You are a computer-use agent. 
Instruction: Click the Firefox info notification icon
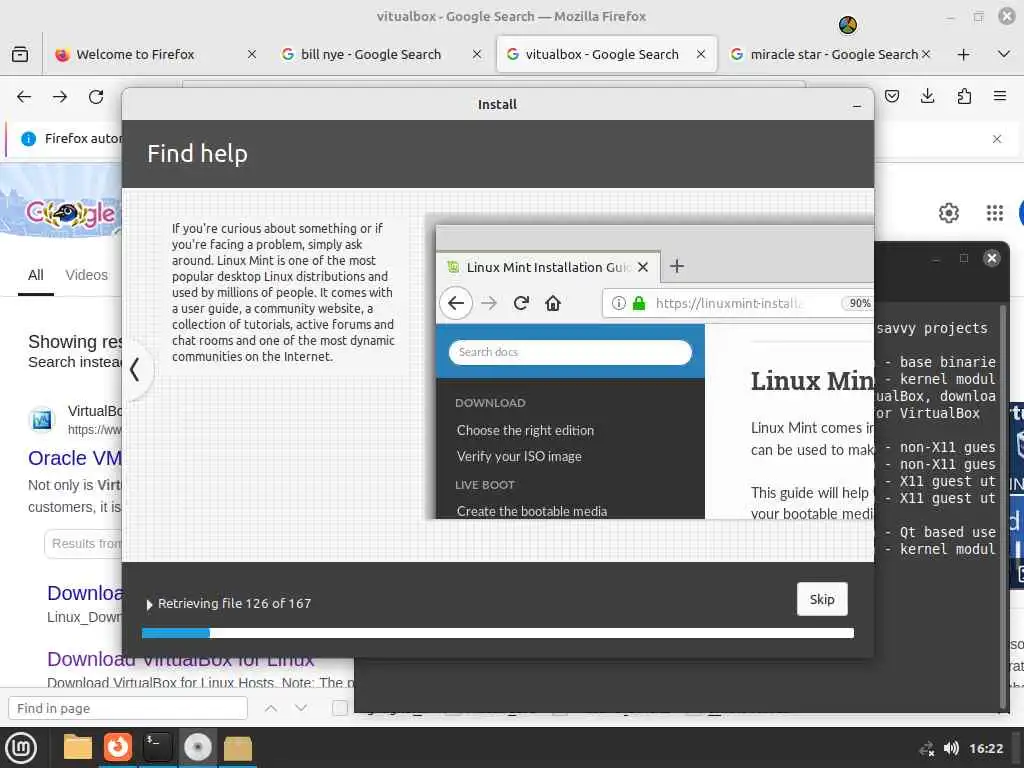tap(29, 138)
